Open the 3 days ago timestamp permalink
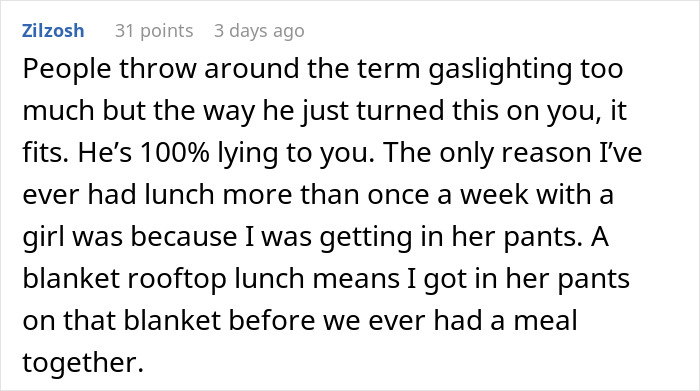This screenshot has width=700, height=391. click(259, 31)
